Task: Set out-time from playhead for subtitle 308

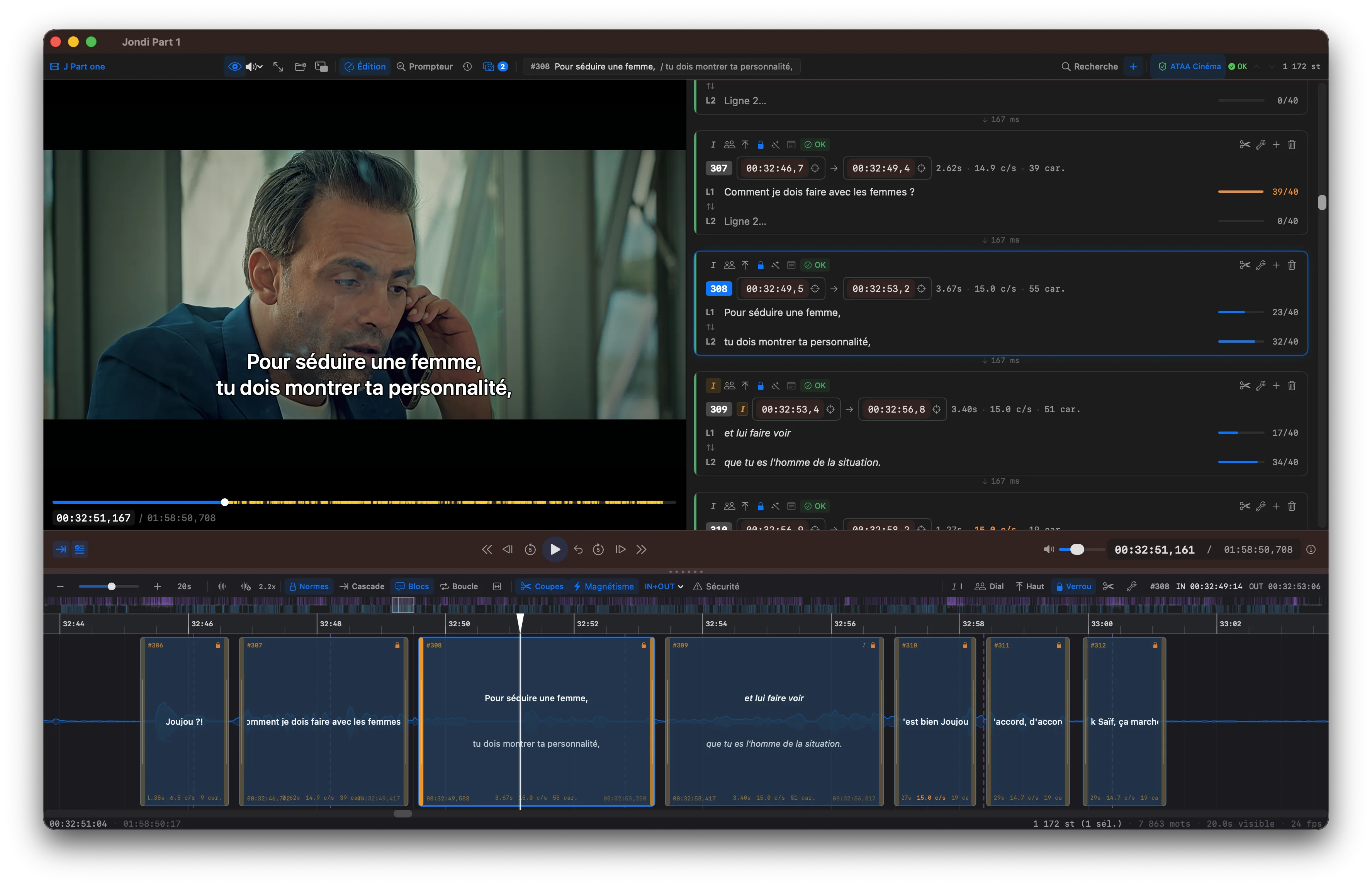Action: click(921, 289)
